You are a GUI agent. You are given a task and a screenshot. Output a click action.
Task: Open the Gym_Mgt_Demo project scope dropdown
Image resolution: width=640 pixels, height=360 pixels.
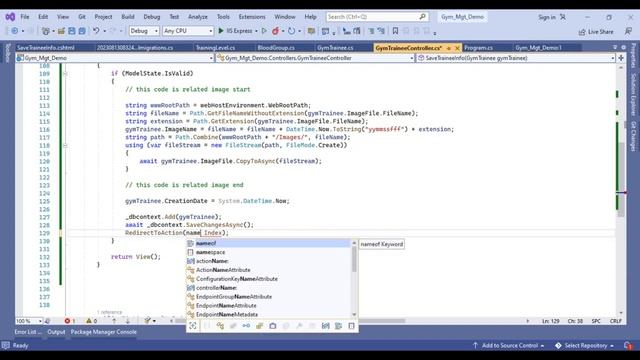tap(115, 58)
